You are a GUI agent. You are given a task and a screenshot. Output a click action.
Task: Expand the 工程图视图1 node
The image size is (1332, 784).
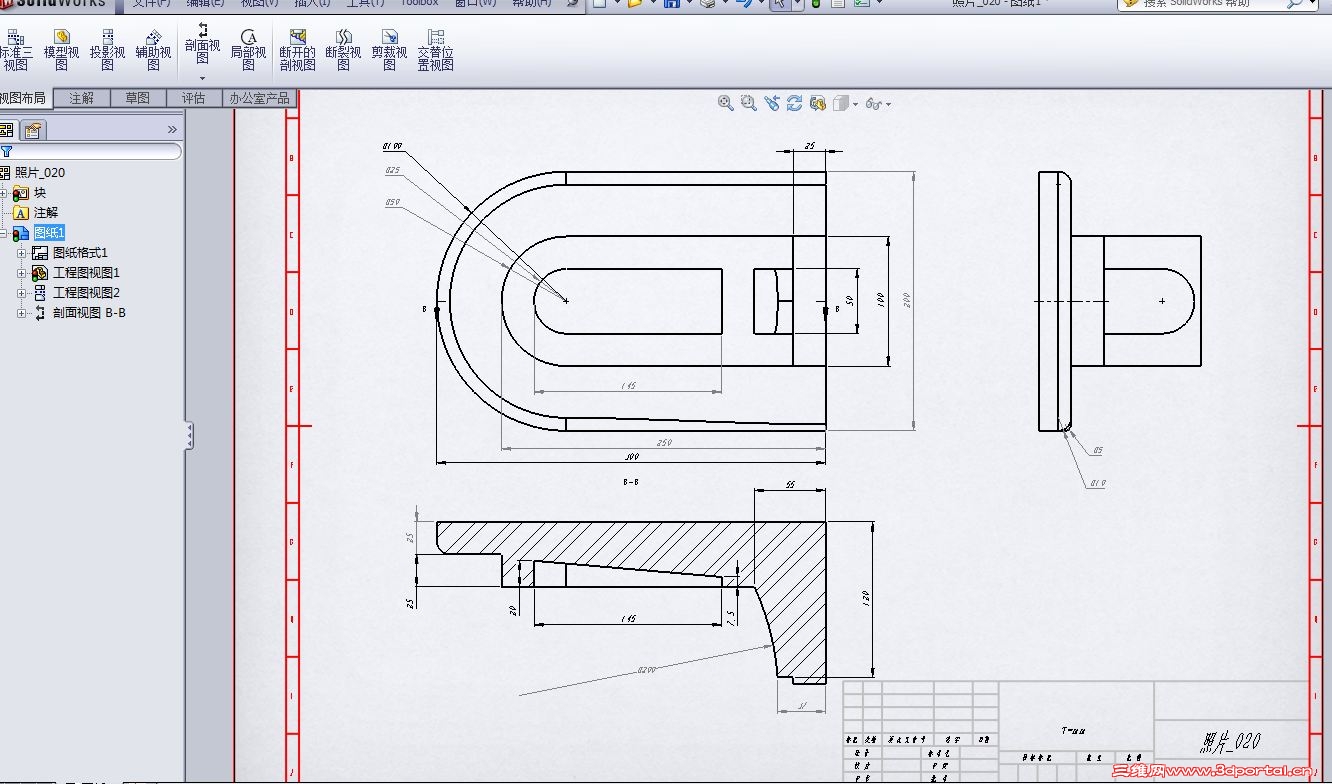tap(22, 273)
